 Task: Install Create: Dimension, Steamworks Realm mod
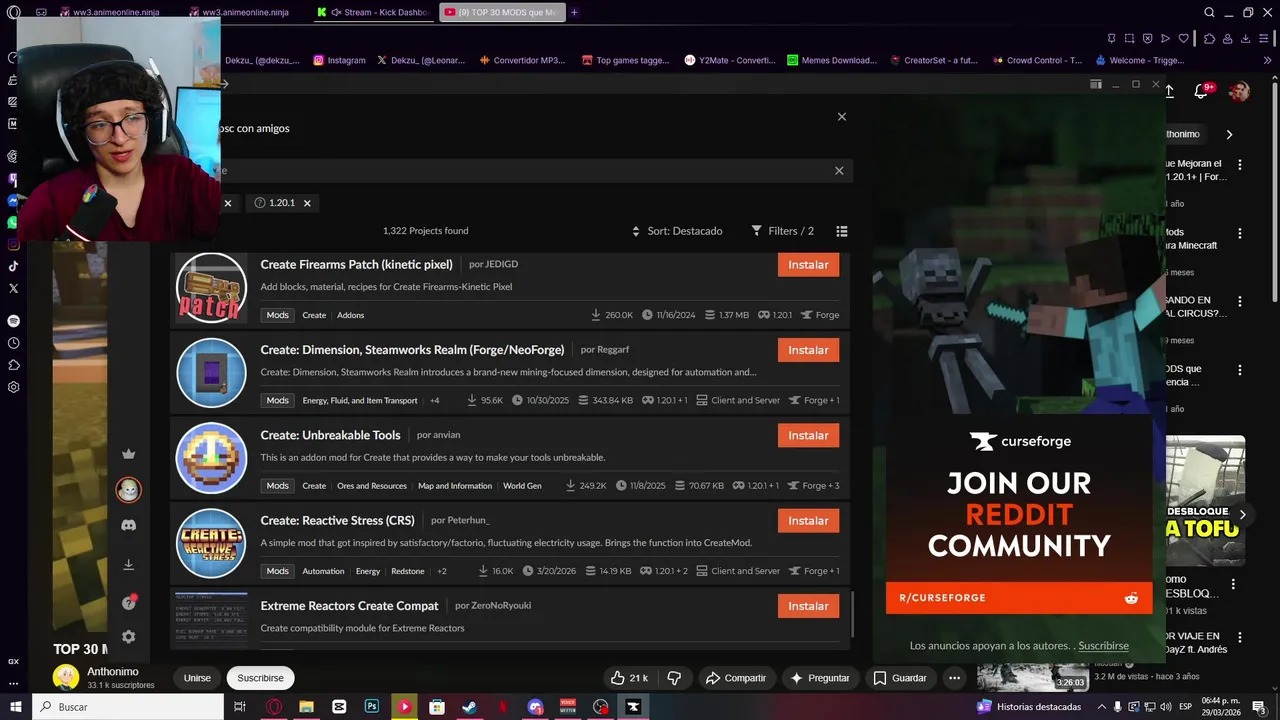(x=808, y=350)
